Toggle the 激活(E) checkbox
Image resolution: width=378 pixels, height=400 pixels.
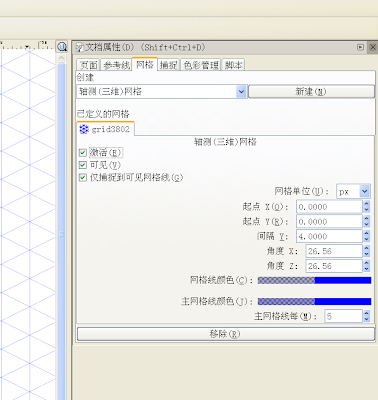coord(83,153)
